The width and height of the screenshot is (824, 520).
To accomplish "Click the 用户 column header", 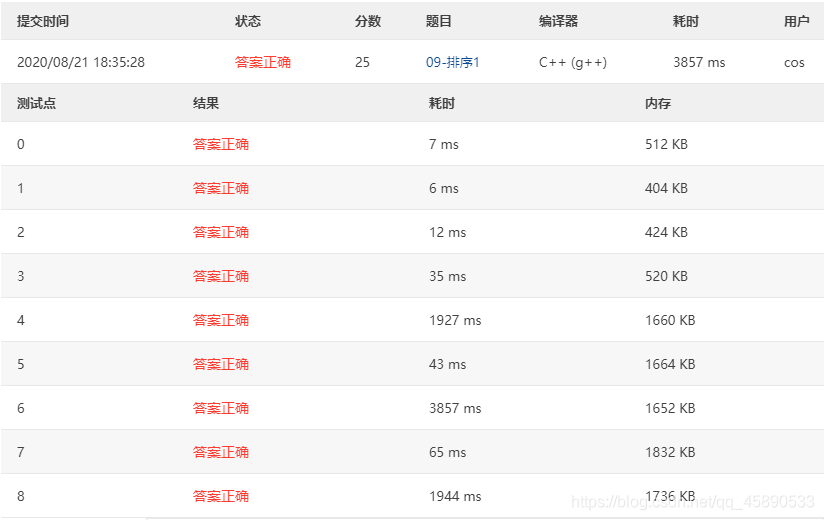I will (797, 22).
